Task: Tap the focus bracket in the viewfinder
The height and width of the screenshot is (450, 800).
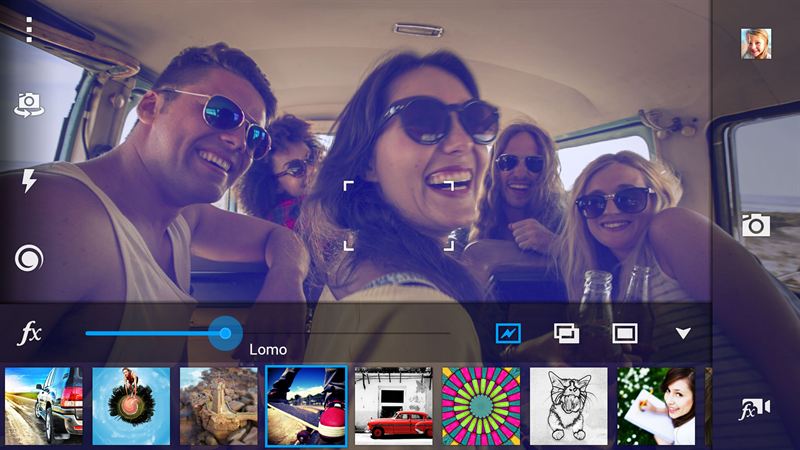Action: 399,215
